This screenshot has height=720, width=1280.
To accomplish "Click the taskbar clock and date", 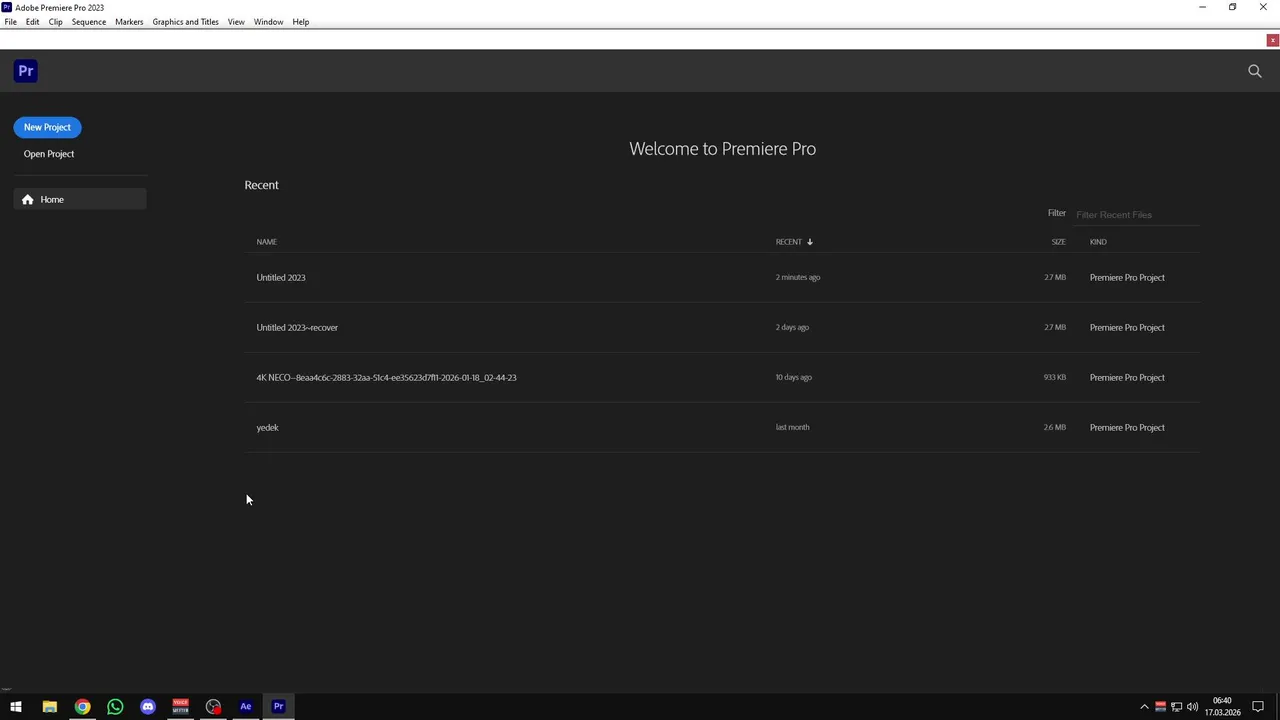I will tap(1222, 707).
